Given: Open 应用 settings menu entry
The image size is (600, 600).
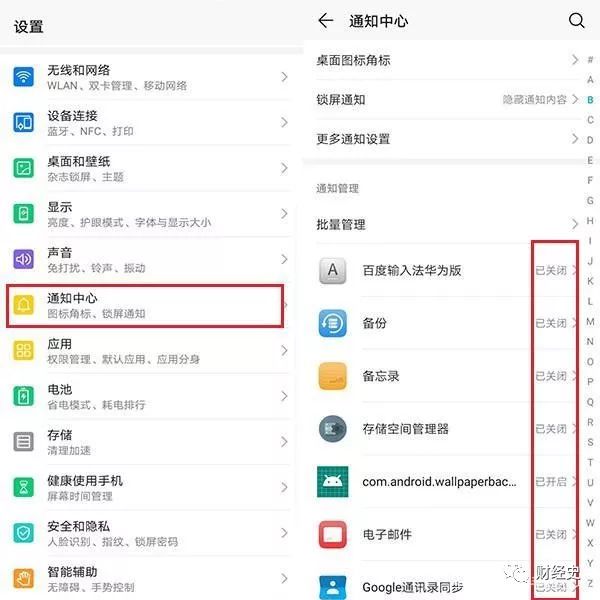Looking at the screenshot, I should tap(149, 351).
